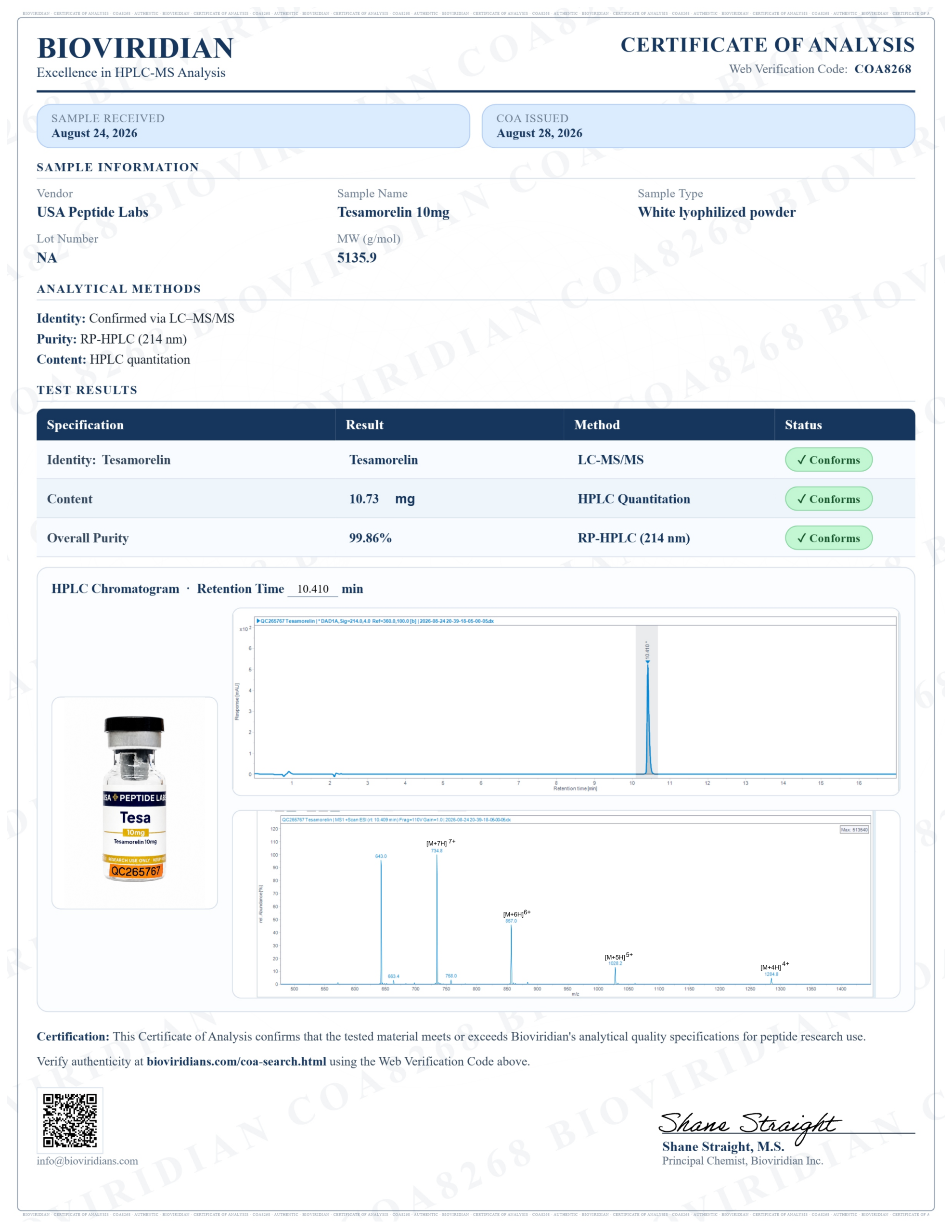Click the content result 10.73 mg
The image size is (952, 1232).
coord(382,499)
